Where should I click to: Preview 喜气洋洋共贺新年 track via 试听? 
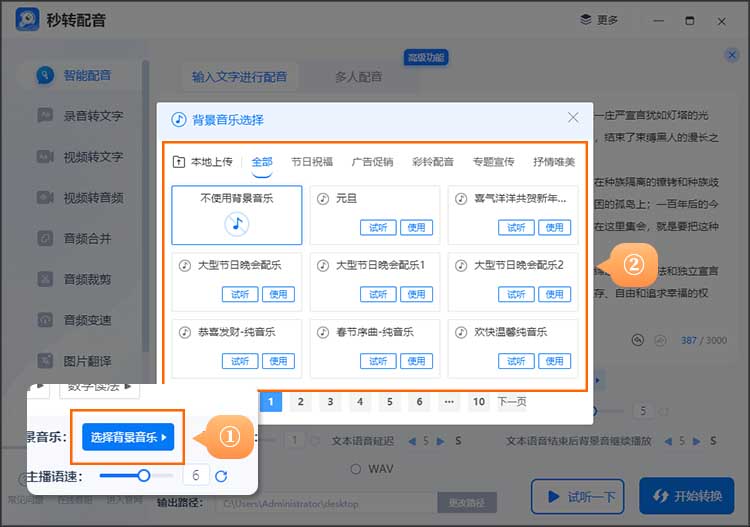tap(516, 228)
